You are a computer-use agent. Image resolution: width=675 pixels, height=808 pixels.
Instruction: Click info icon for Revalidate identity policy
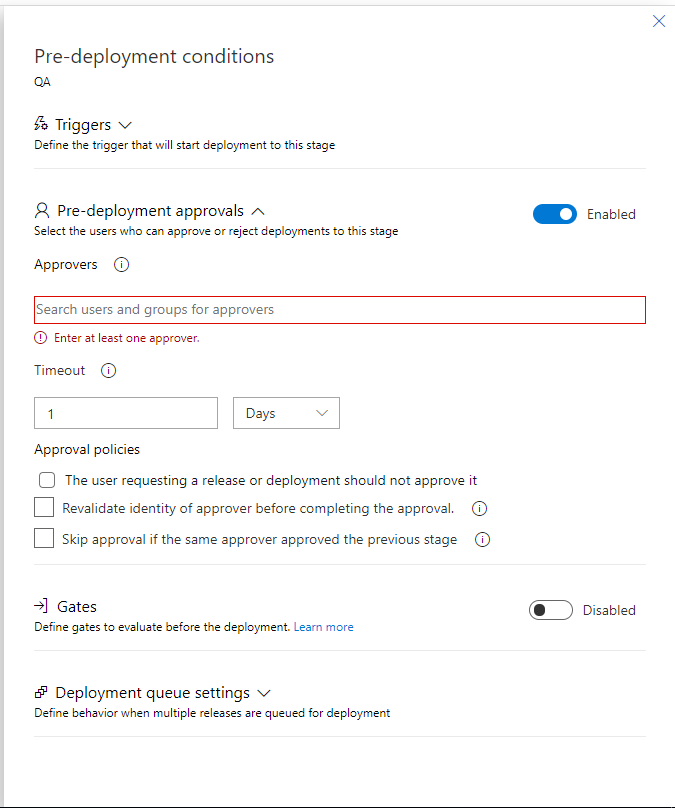[479, 508]
